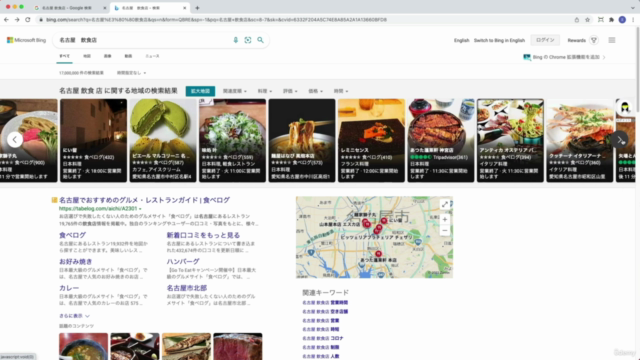Image resolution: width=640 pixels, height=360 pixels.
Task: Open the 価格 price filter dropdown
Action: click(x=316, y=91)
